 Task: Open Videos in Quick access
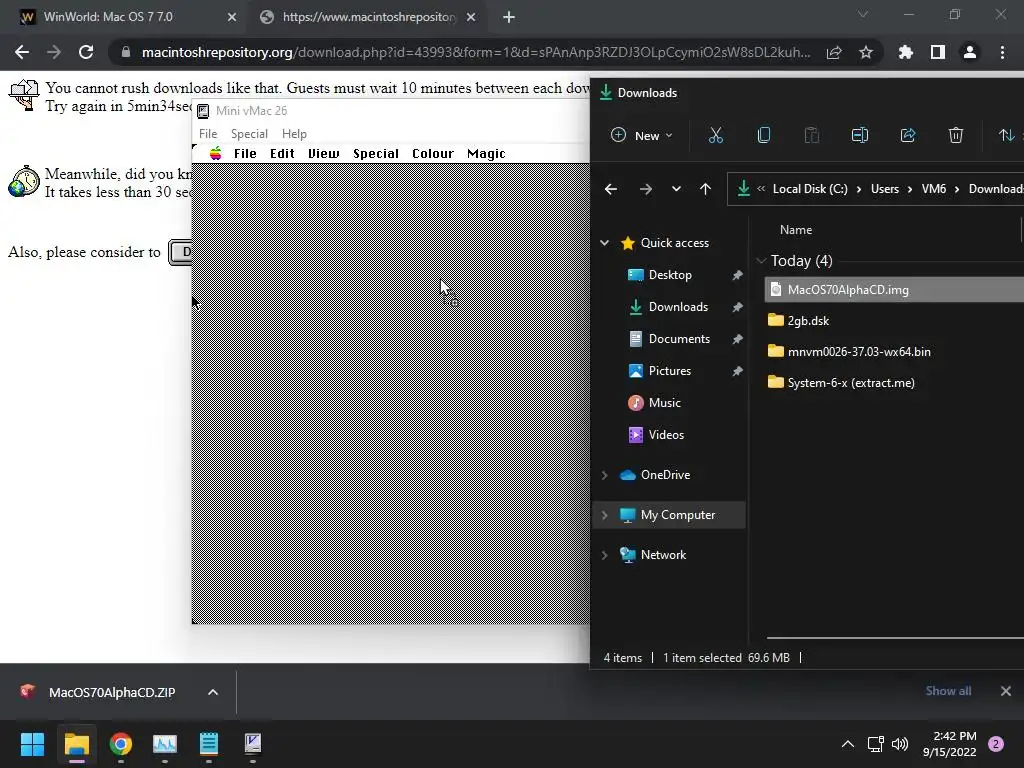click(665, 435)
